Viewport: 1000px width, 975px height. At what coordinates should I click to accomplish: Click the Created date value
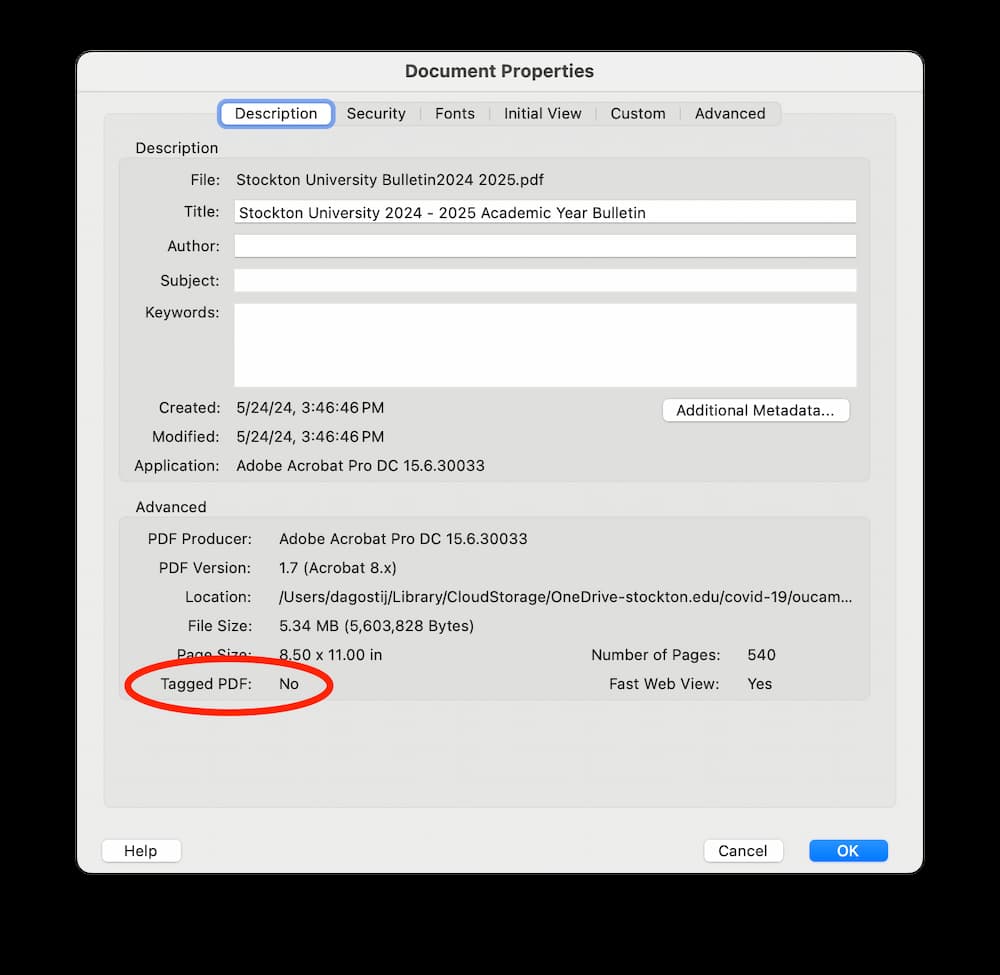[310, 407]
